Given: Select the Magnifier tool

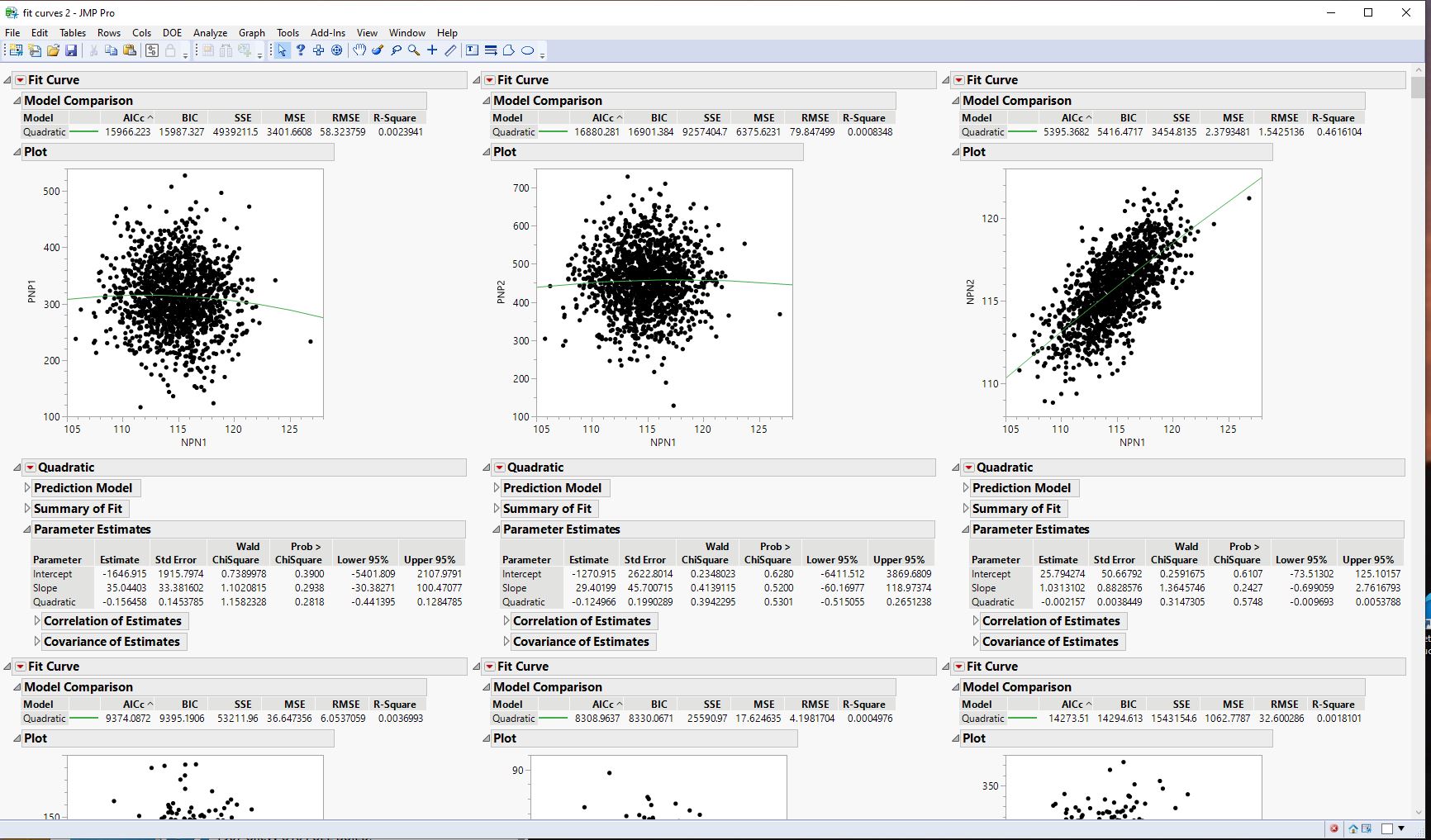Looking at the screenshot, I should click(413, 51).
